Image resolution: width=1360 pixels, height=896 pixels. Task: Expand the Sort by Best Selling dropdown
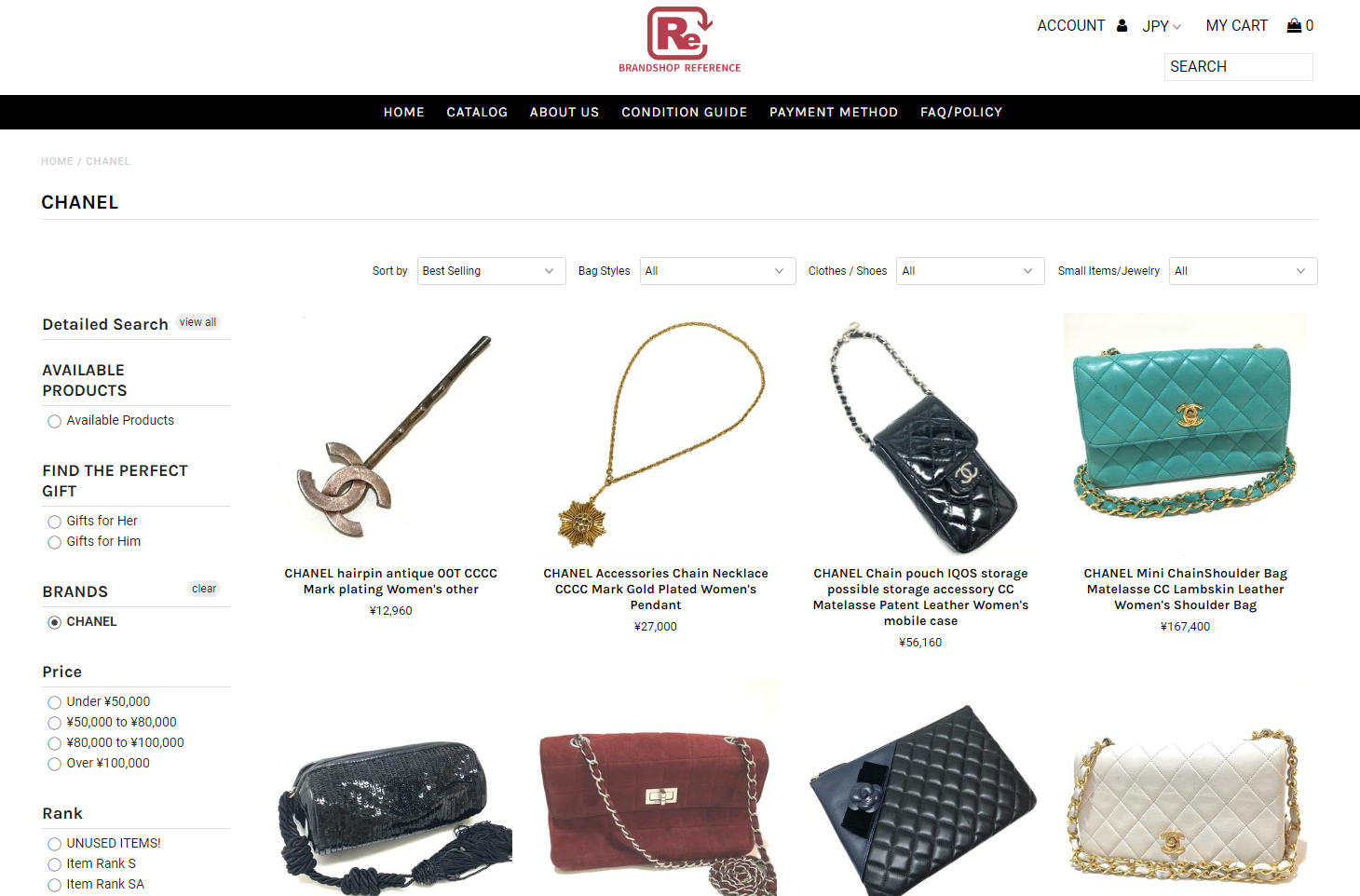tap(491, 271)
